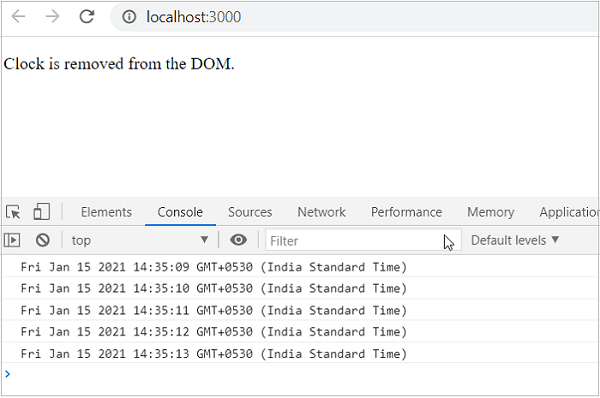Switch to the Network tab
This screenshot has height=398, width=600.
point(321,212)
